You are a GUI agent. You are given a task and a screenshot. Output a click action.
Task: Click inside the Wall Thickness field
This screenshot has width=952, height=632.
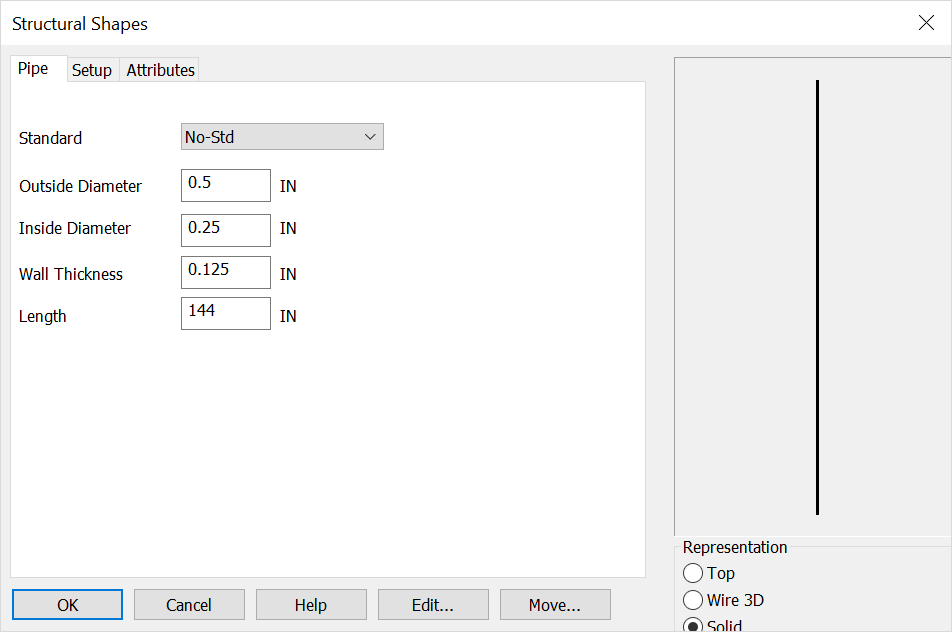225,272
